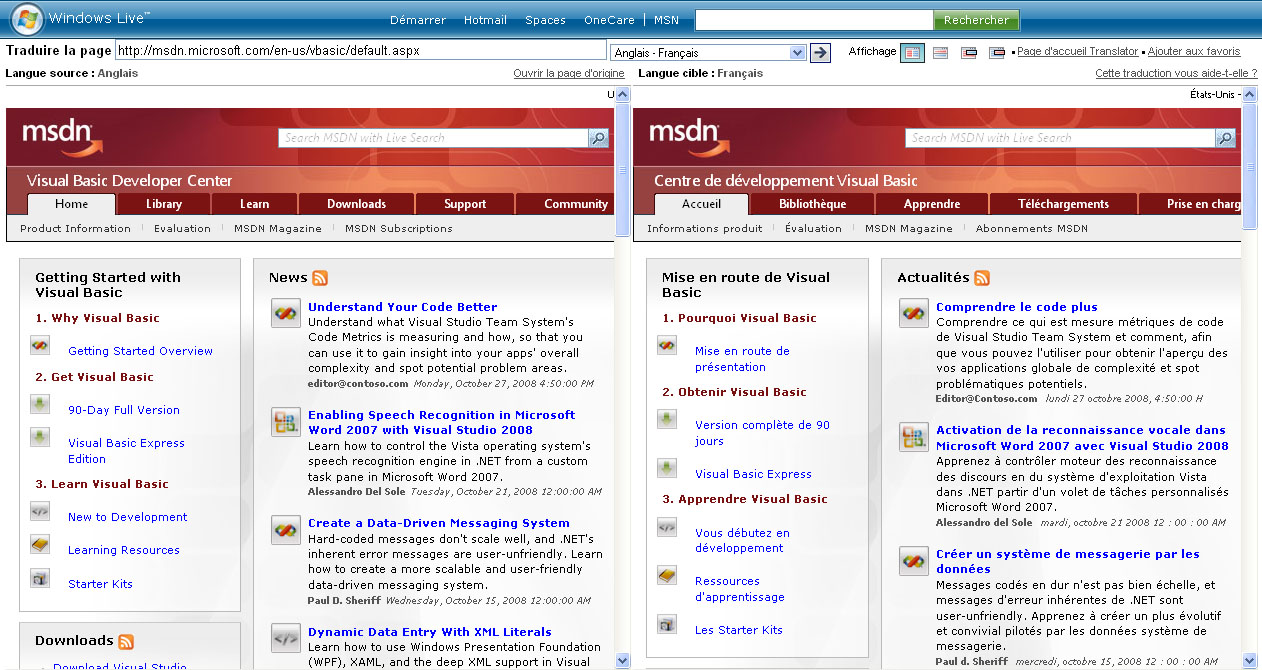Click book icon beside Ressources d'apprentissage
This screenshot has width=1262, height=670.
(667, 575)
